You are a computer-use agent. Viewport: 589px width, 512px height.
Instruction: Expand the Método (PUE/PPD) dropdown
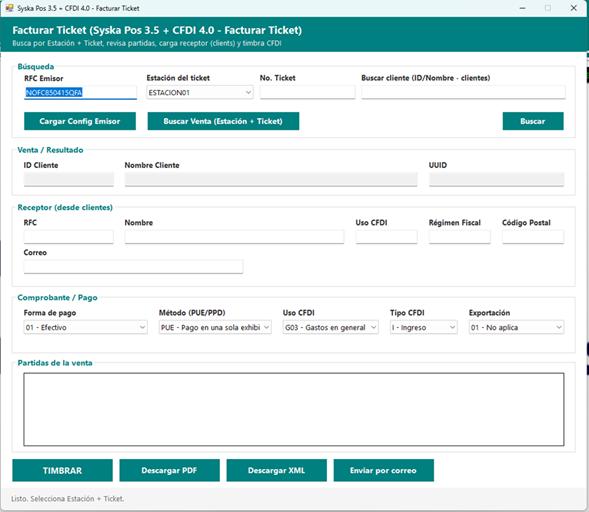pyautogui.click(x=215, y=327)
